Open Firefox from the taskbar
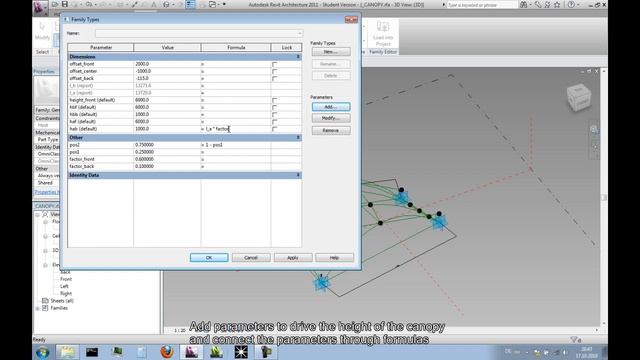 coord(167,352)
